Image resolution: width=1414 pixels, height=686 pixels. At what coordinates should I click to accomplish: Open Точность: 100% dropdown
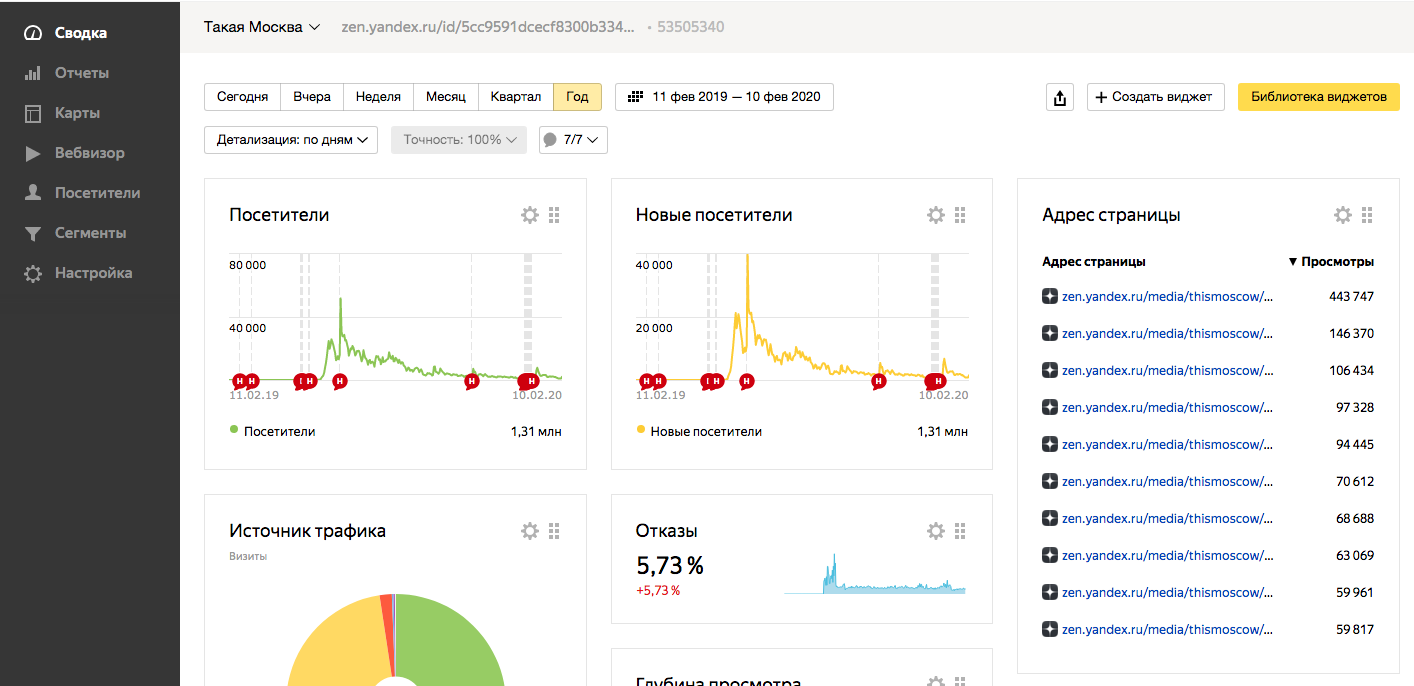[x=459, y=140]
